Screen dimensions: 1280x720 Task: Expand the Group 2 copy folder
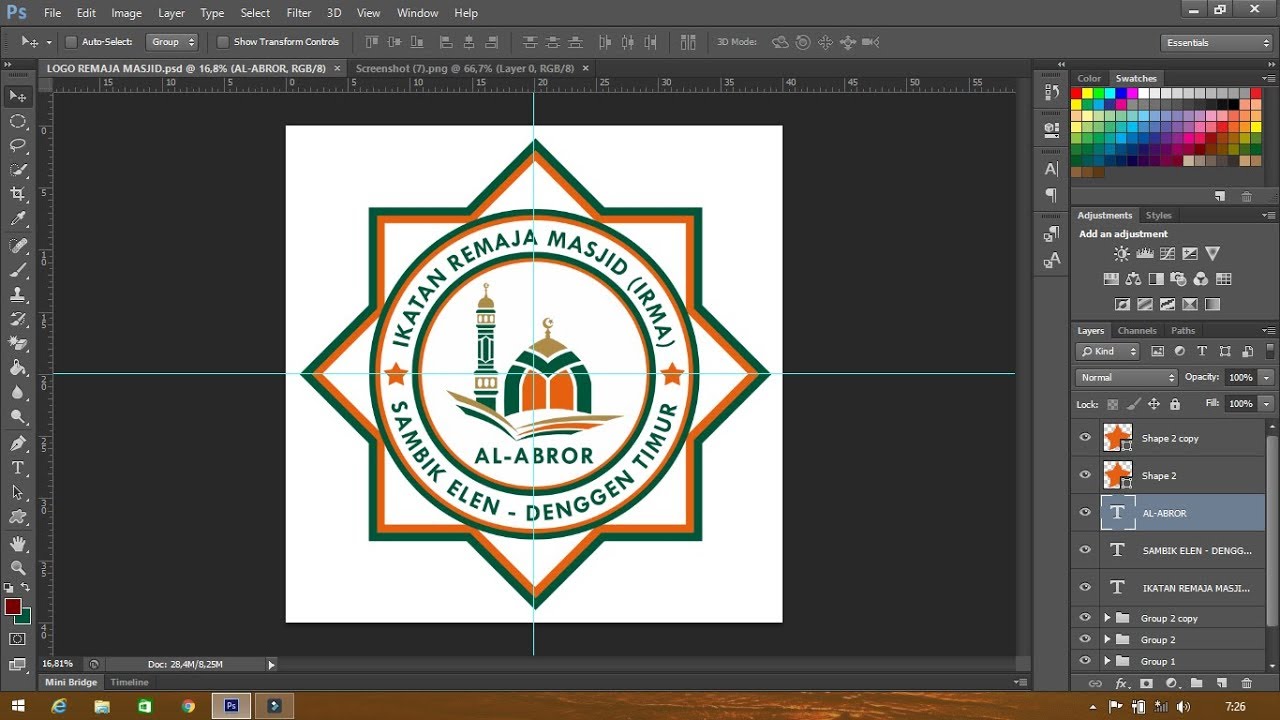[x=1107, y=618]
